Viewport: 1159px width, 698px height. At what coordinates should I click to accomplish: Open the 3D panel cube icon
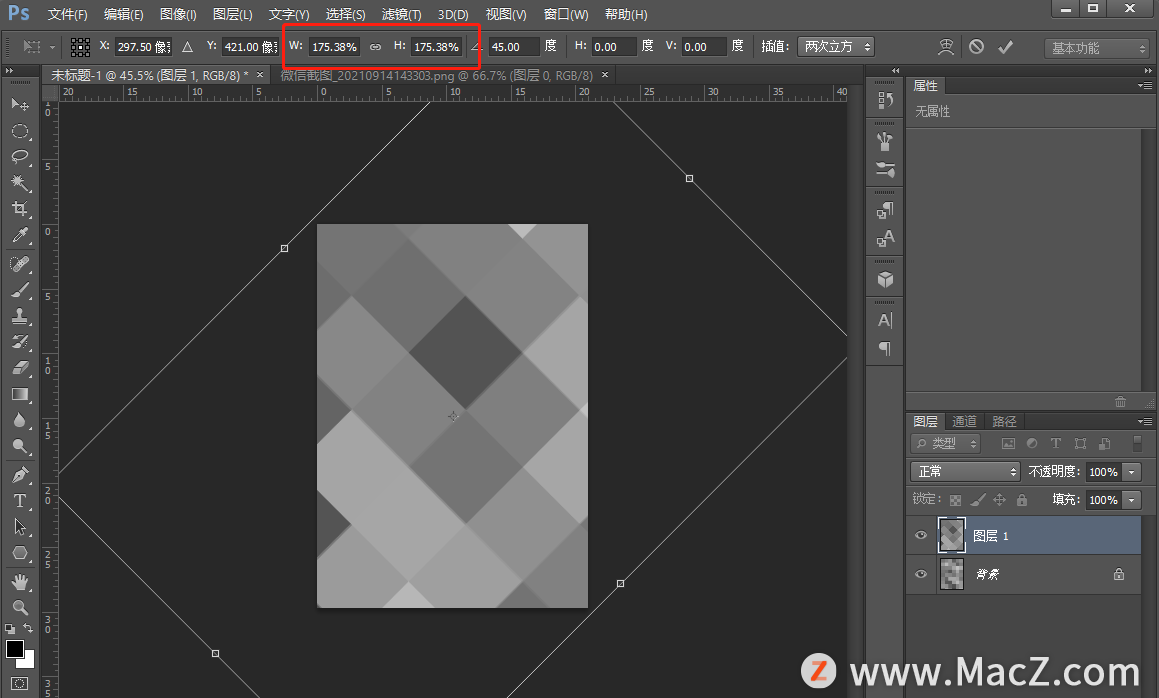click(885, 279)
